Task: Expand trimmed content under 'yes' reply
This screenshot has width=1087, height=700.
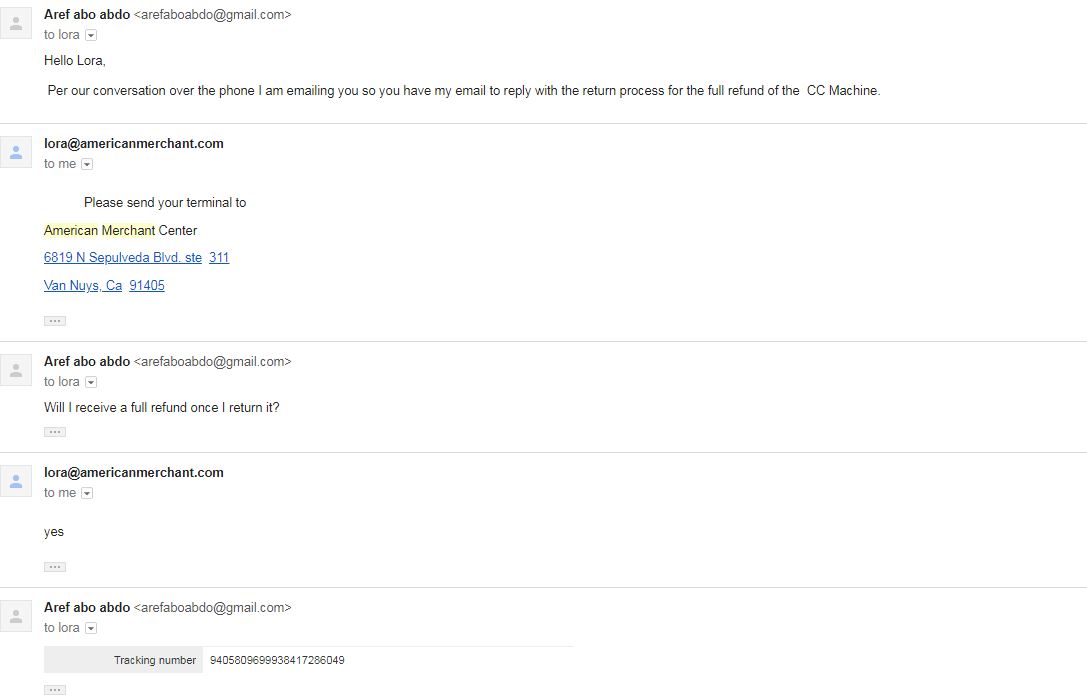Action: coord(55,567)
